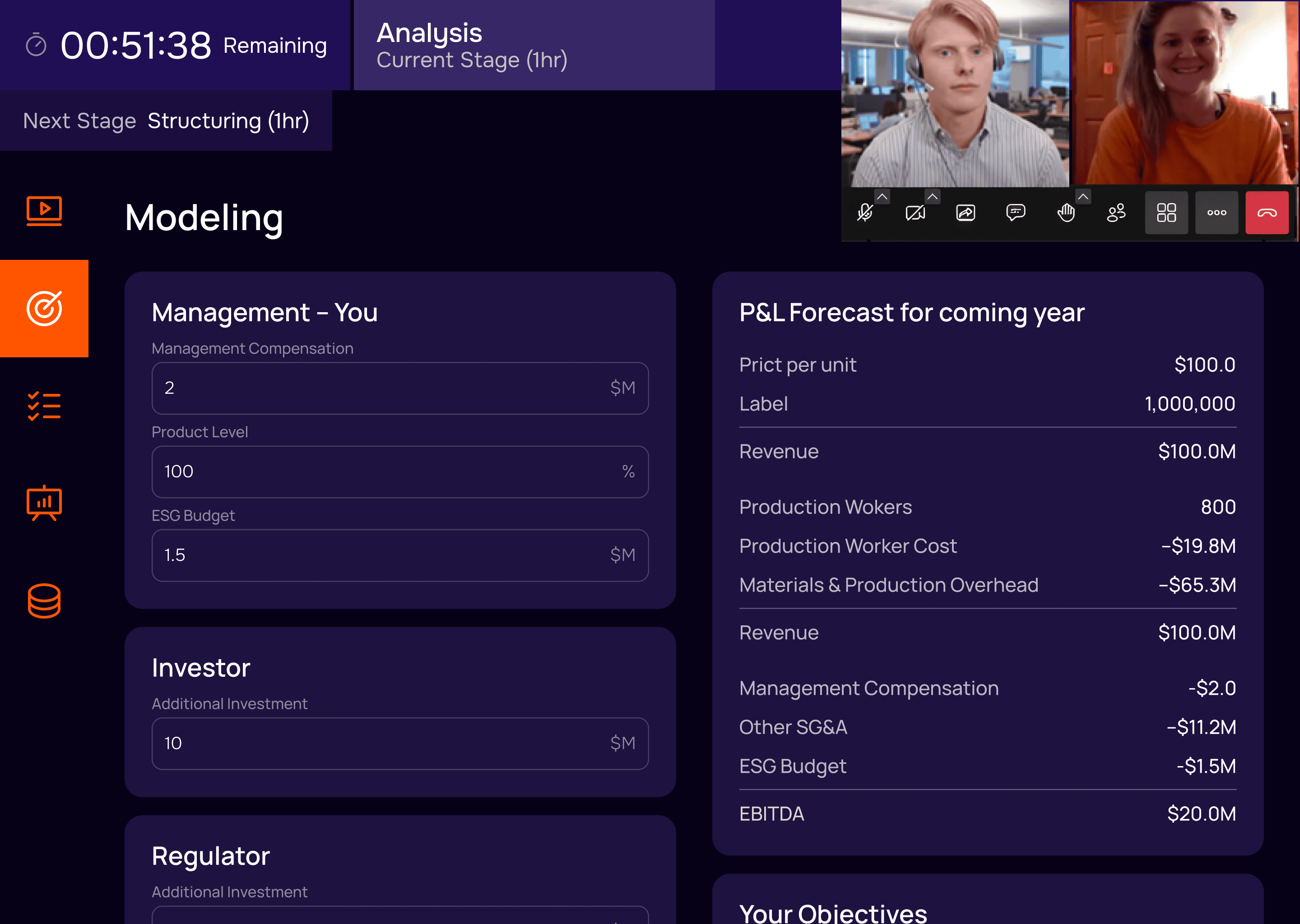The width and height of the screenshot is (1300, 924).
Task: Click the stopwatch timer icon
Action: [36, 45]
